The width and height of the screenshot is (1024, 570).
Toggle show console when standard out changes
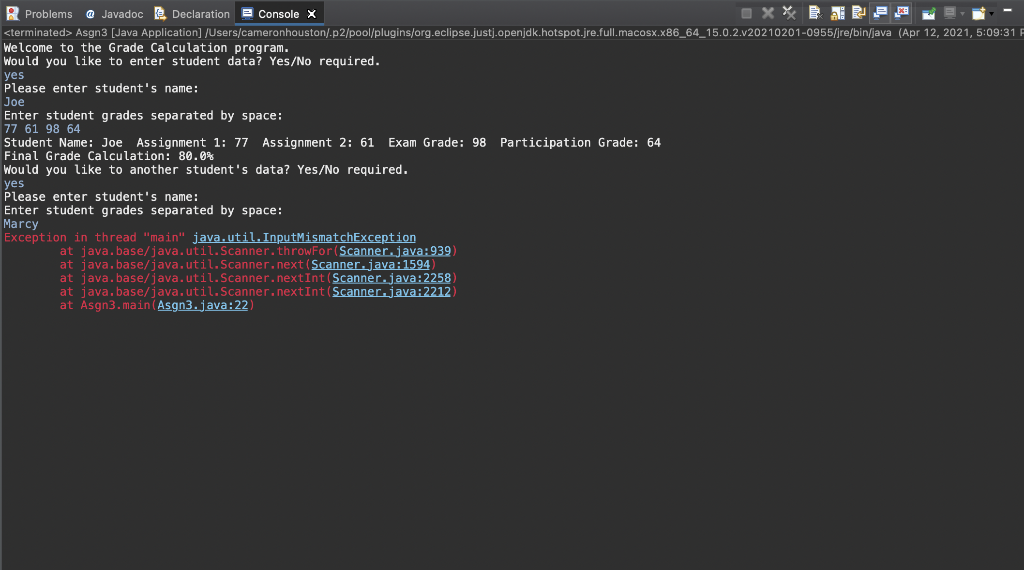pyautogui.click(x=880, y=13)
